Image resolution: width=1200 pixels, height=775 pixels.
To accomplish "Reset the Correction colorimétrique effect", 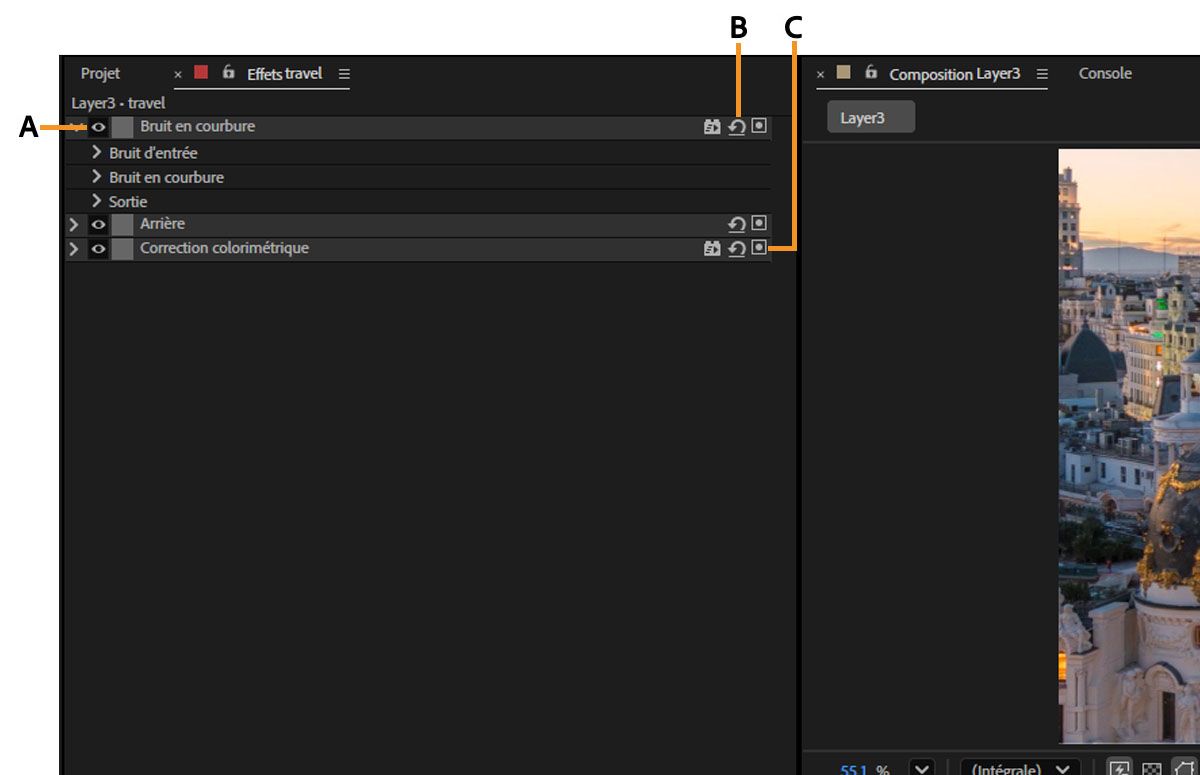I will pos(736,248).
